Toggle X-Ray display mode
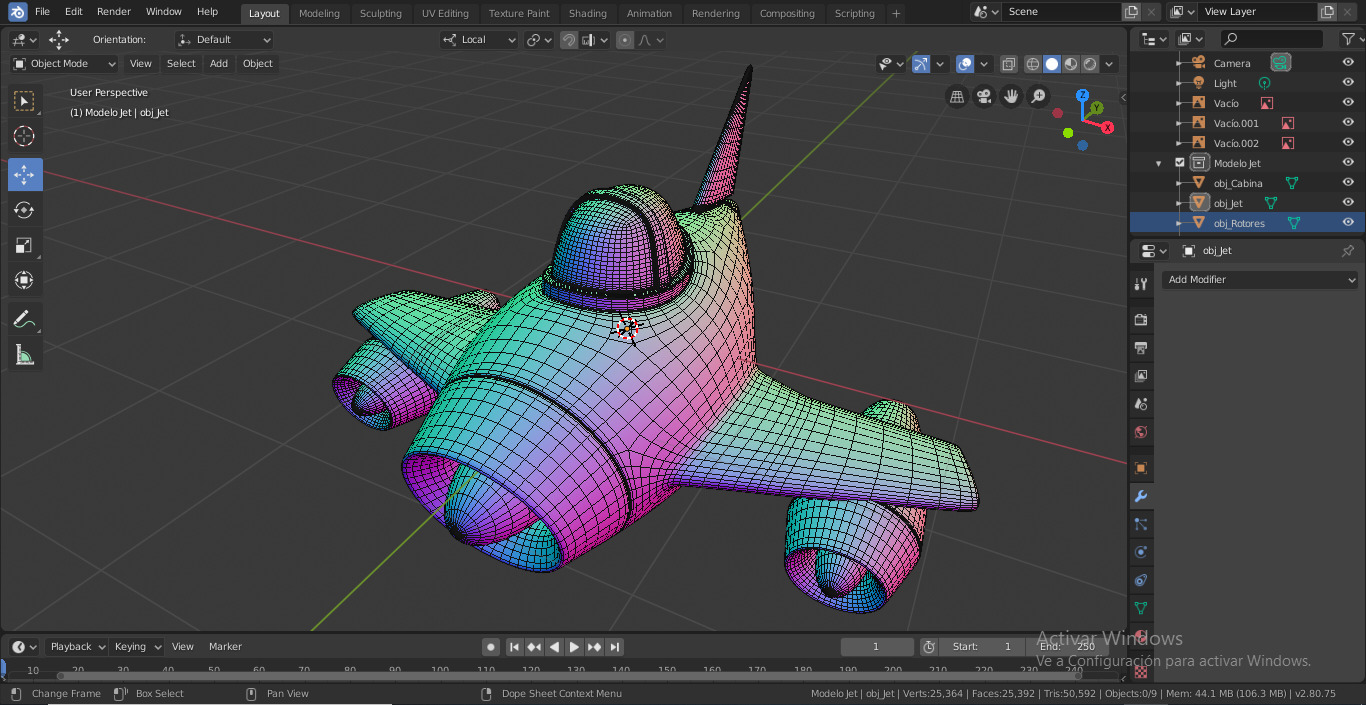This screenshot has height=705, width=1366. point(1009,64)
